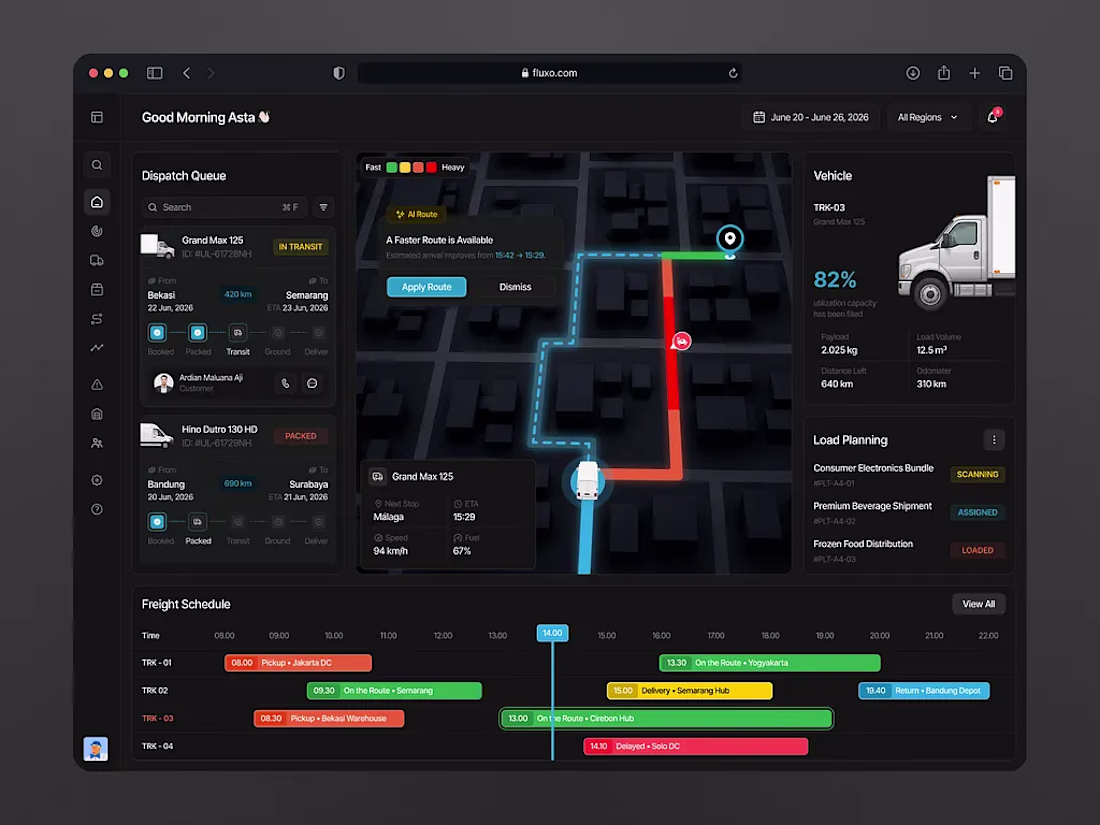Image resolution: width=1100 pixels, height=825 pixels.
Task: Open the analytics trend line icon in sidebar
Action: (97, 347)
